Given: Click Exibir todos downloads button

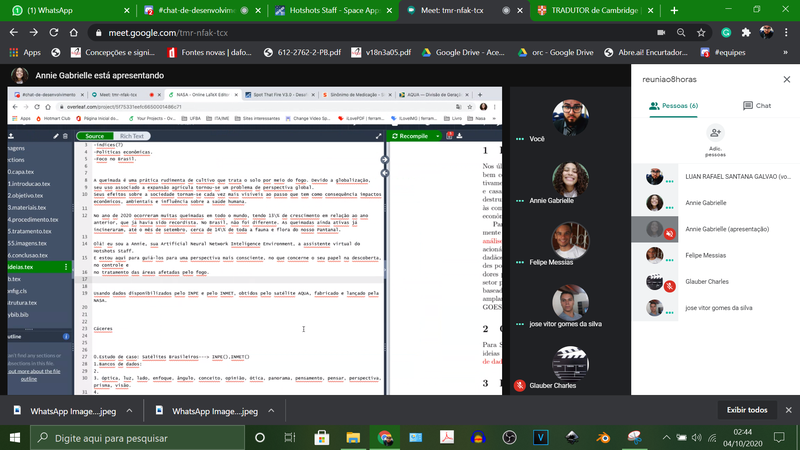Looking at the screenshot, I should tap(747, 410).
